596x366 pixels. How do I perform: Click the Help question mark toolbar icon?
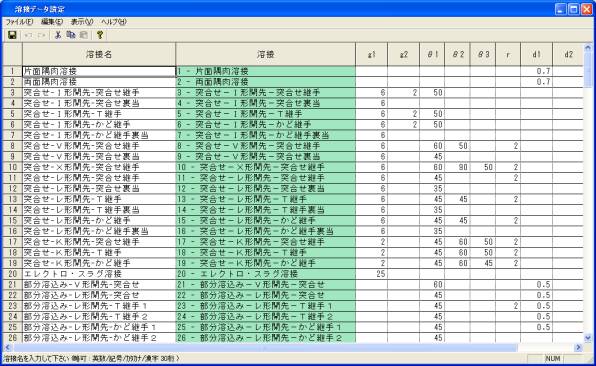pyautogui.click(x=100, y=35)
